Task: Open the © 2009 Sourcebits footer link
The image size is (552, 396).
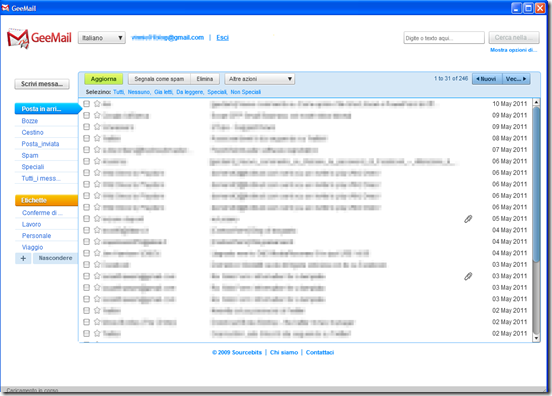Action: [237, 352]
